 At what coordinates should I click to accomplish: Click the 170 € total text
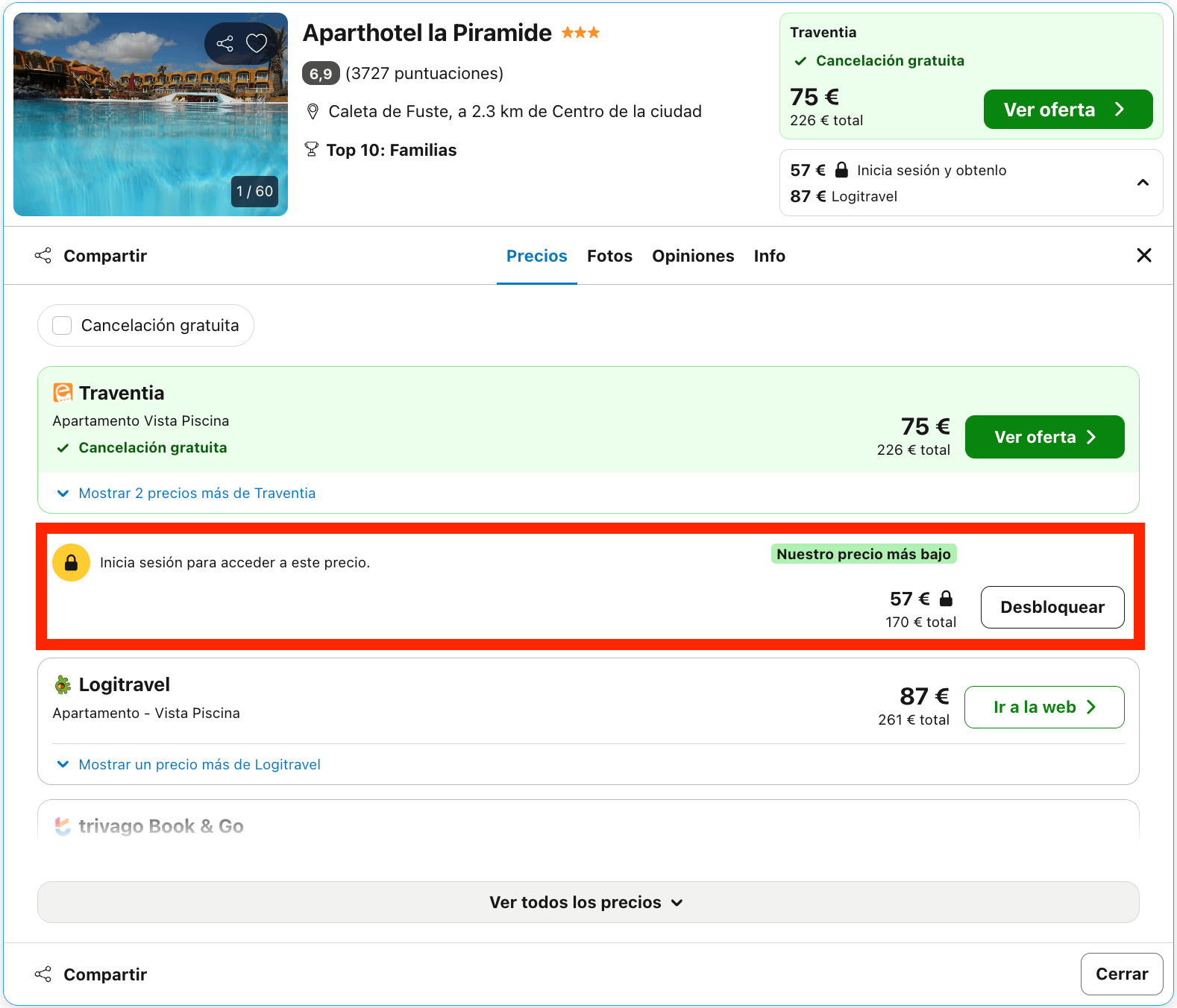[921, 622]
